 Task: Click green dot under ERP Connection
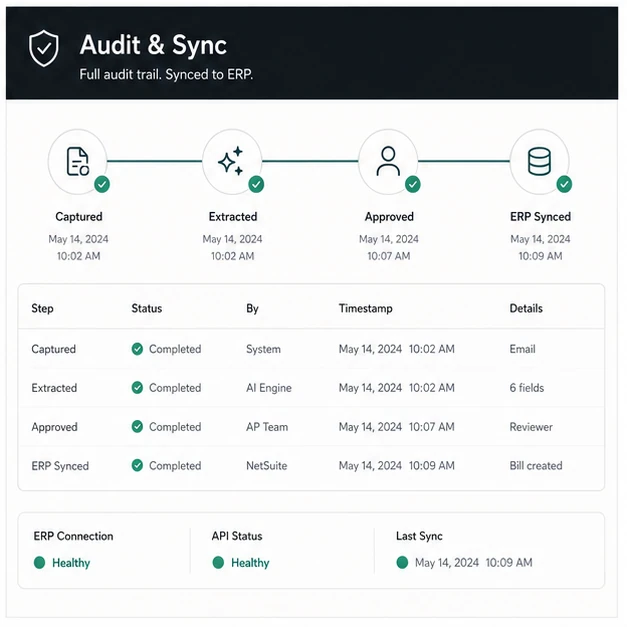coord(39,563)
